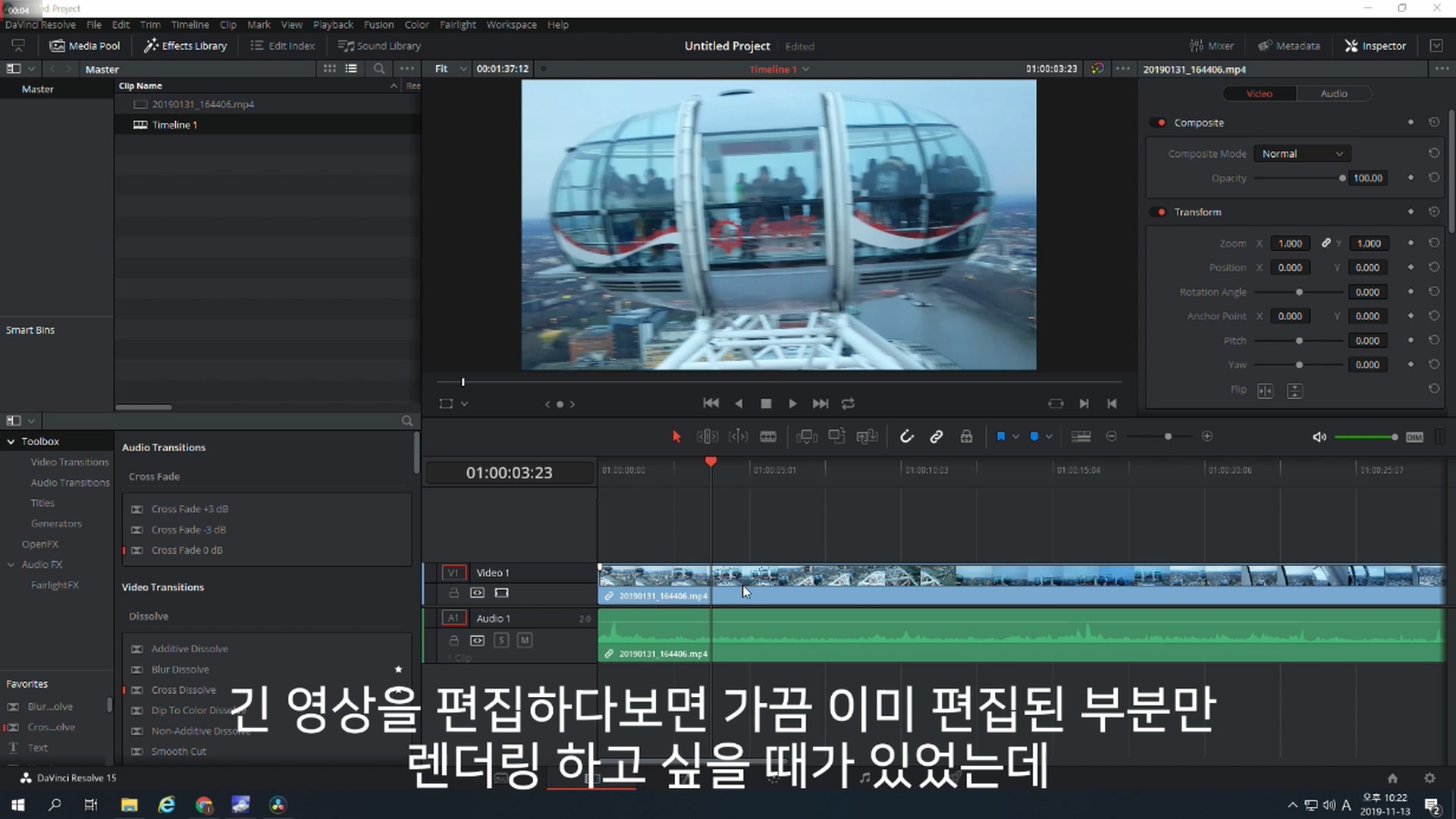
Task: Activate the Blade edit mode tool
Action: point(767,437)
